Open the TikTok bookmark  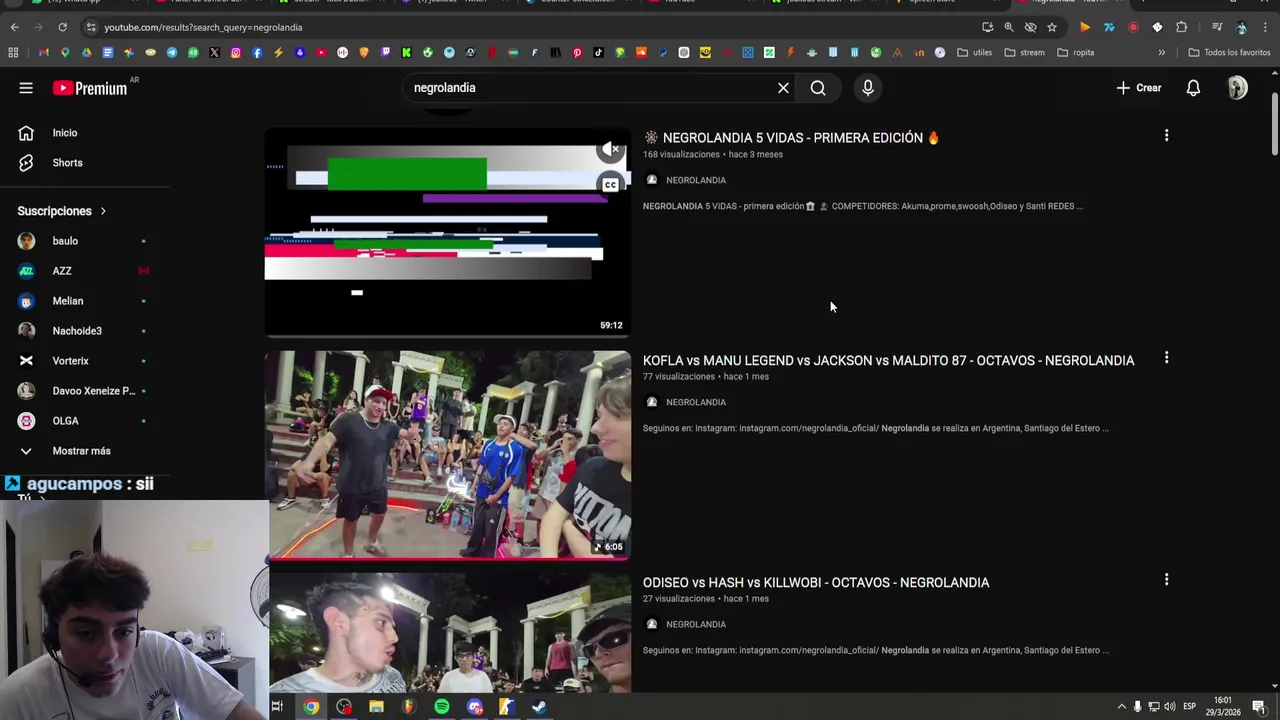[598, 52]
